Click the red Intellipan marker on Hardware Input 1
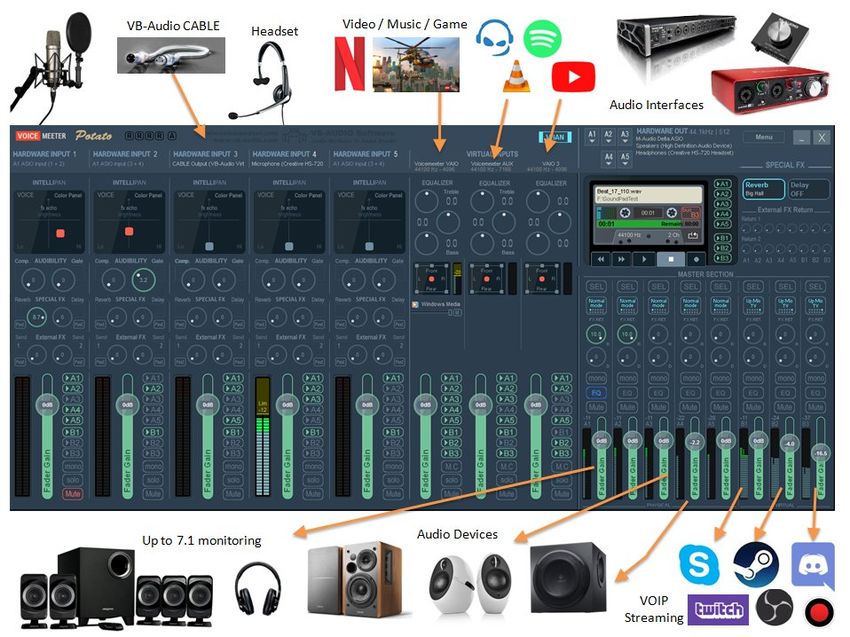Screen dimensions: 850x637 60,233
